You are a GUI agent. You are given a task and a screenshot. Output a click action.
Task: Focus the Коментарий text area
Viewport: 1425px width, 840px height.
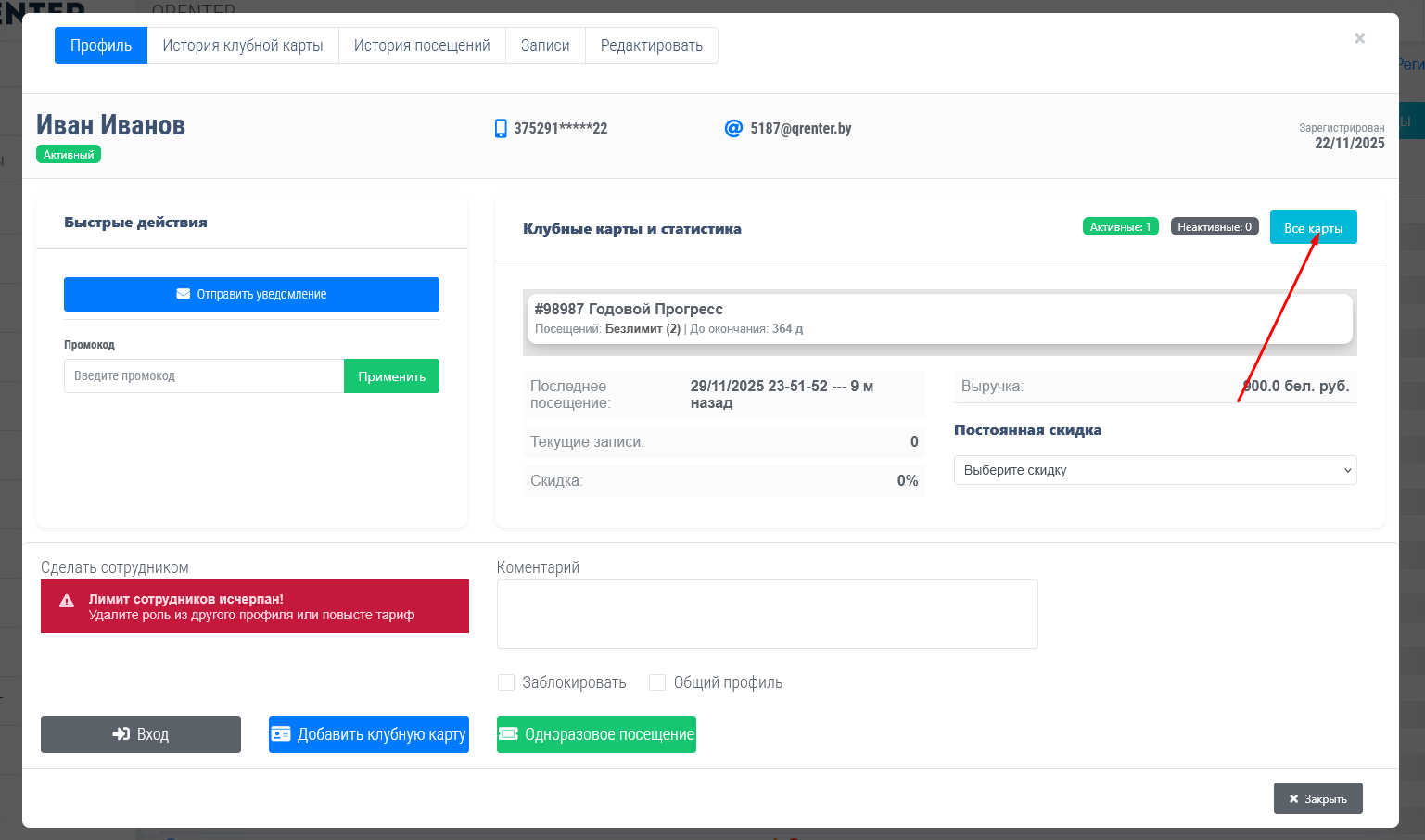tap(767, 614)
